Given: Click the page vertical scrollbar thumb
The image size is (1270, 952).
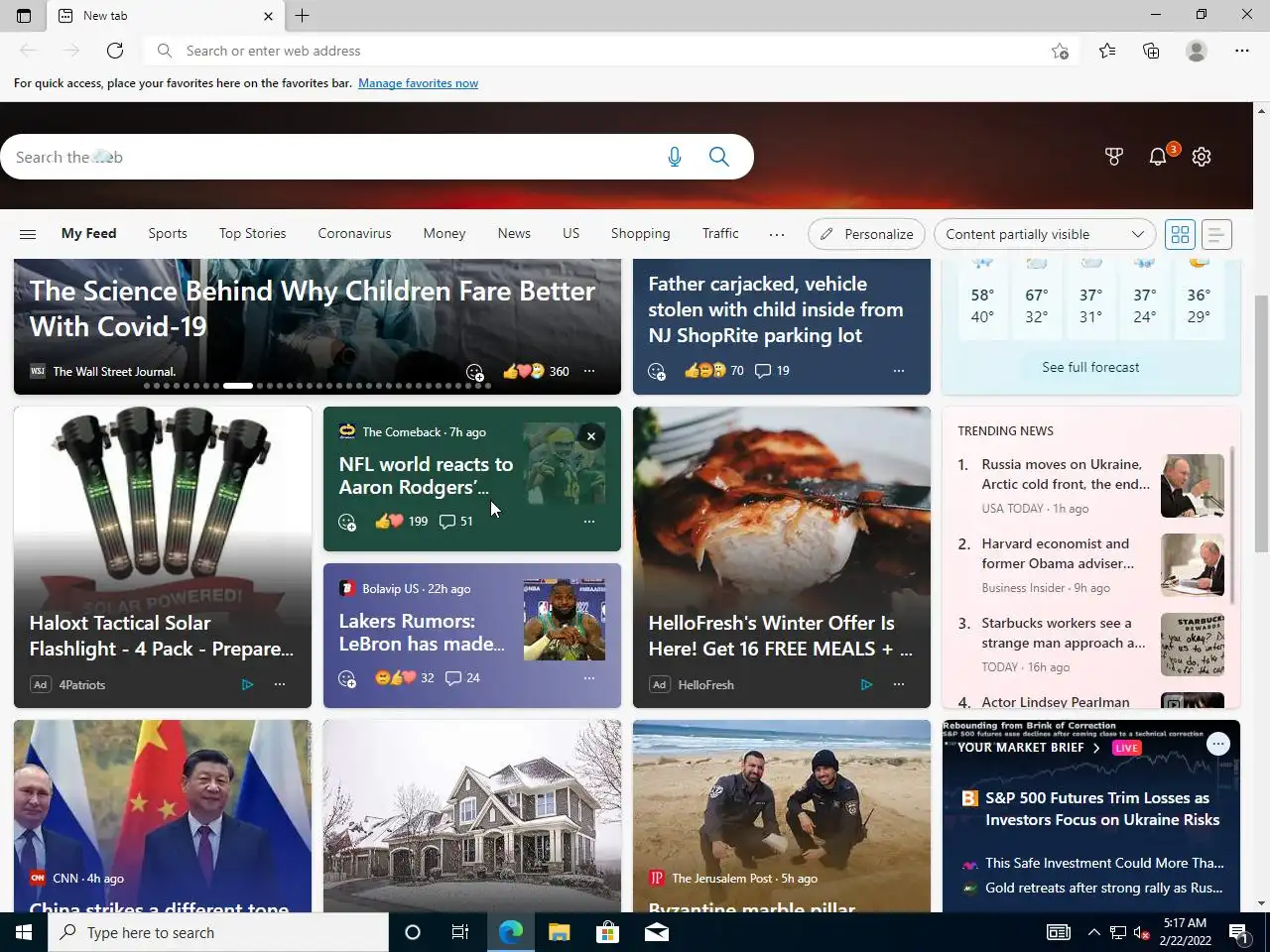Looking at the screenshot, I should [1261, 423].
